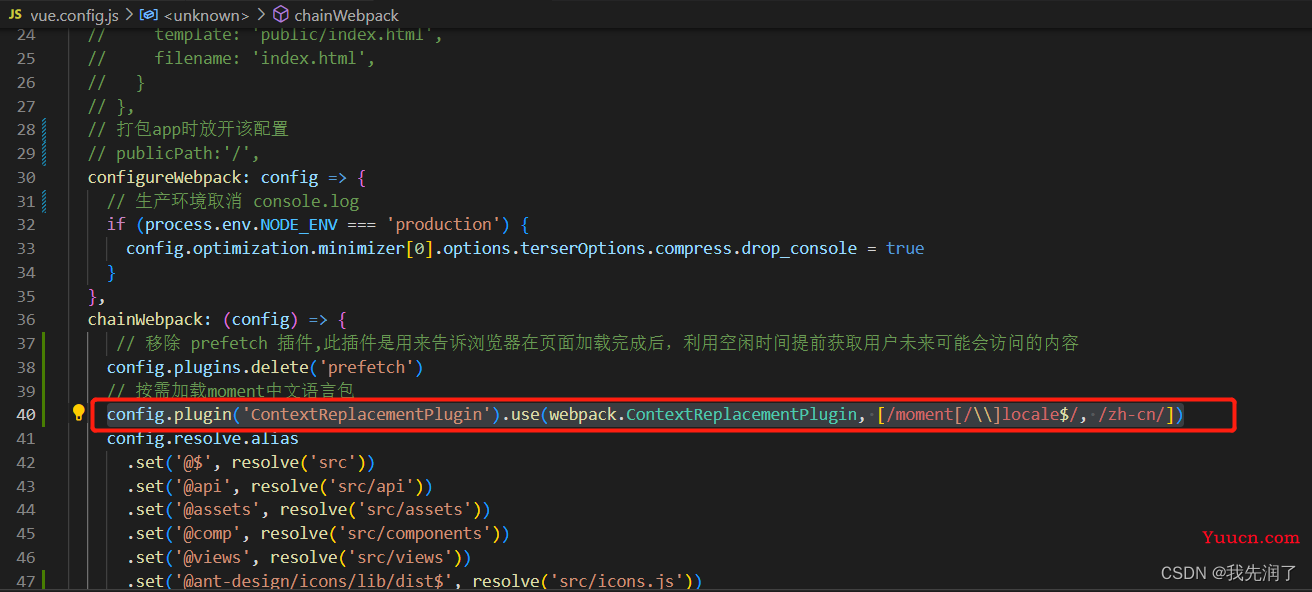Click the 移除 prefetch 插件 comment line
This screenshot has height=592, width=1312.
click(598, 343)
